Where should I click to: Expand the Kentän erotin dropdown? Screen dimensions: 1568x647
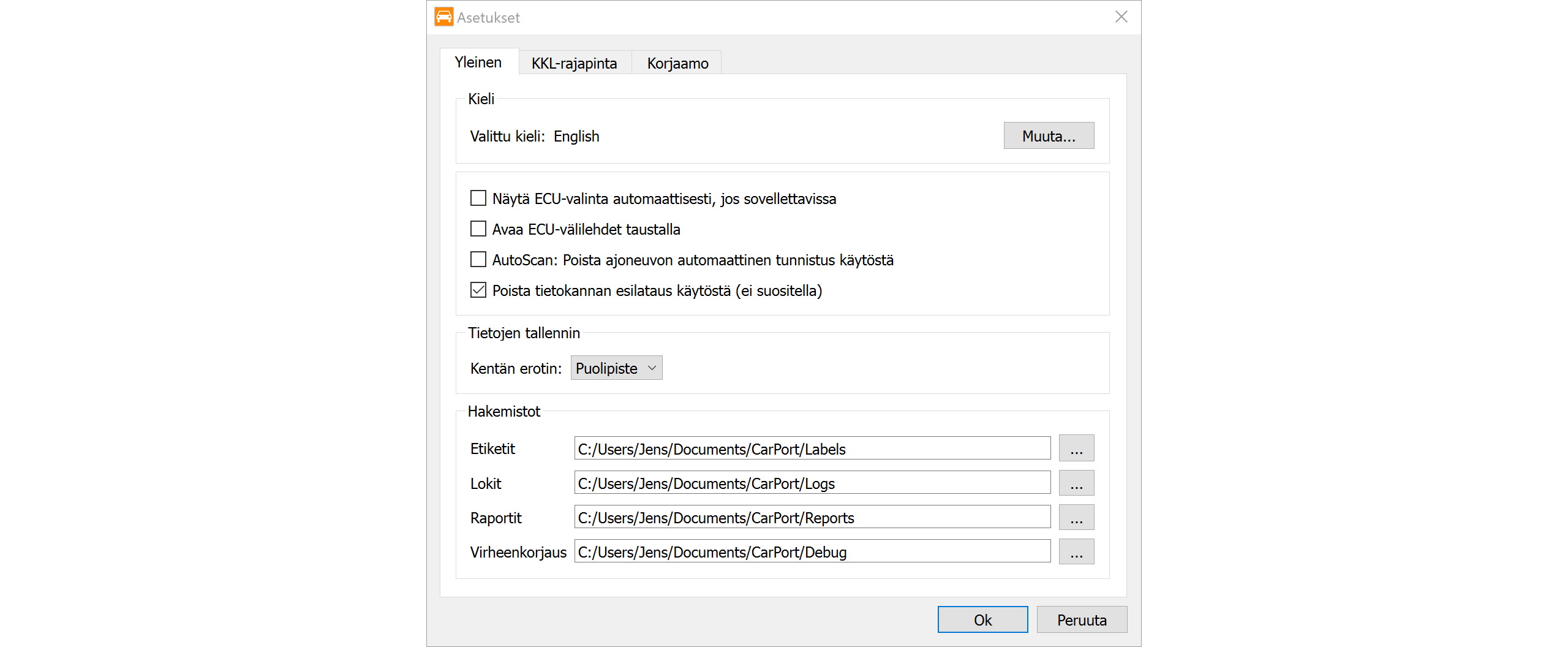pos(616,368)
